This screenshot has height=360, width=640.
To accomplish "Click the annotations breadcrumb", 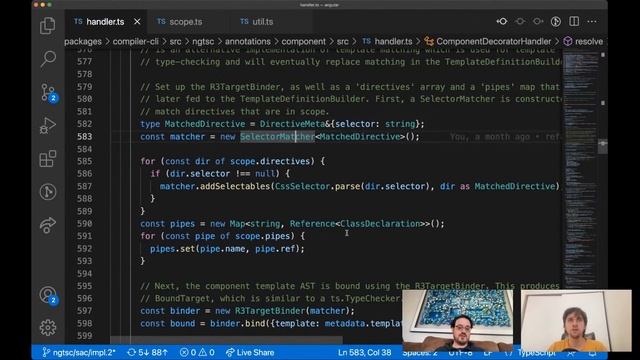I will (x=248, y=41).
